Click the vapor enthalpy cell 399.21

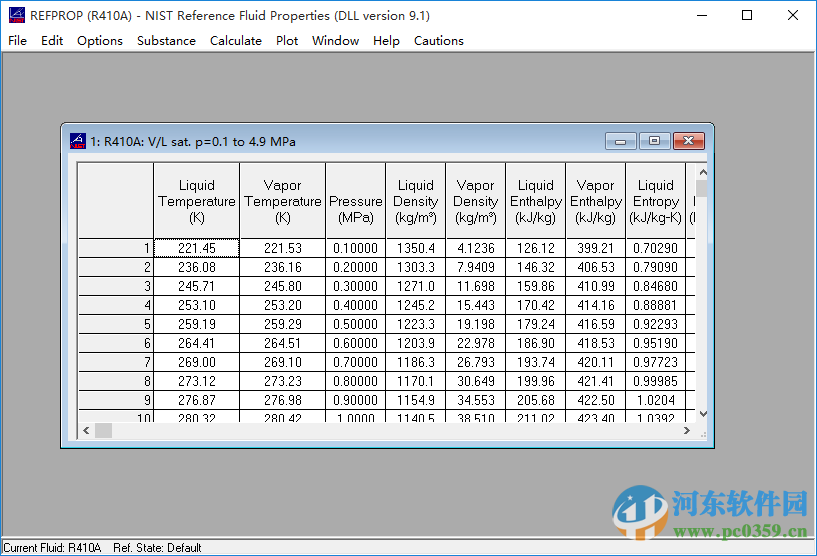595,248
